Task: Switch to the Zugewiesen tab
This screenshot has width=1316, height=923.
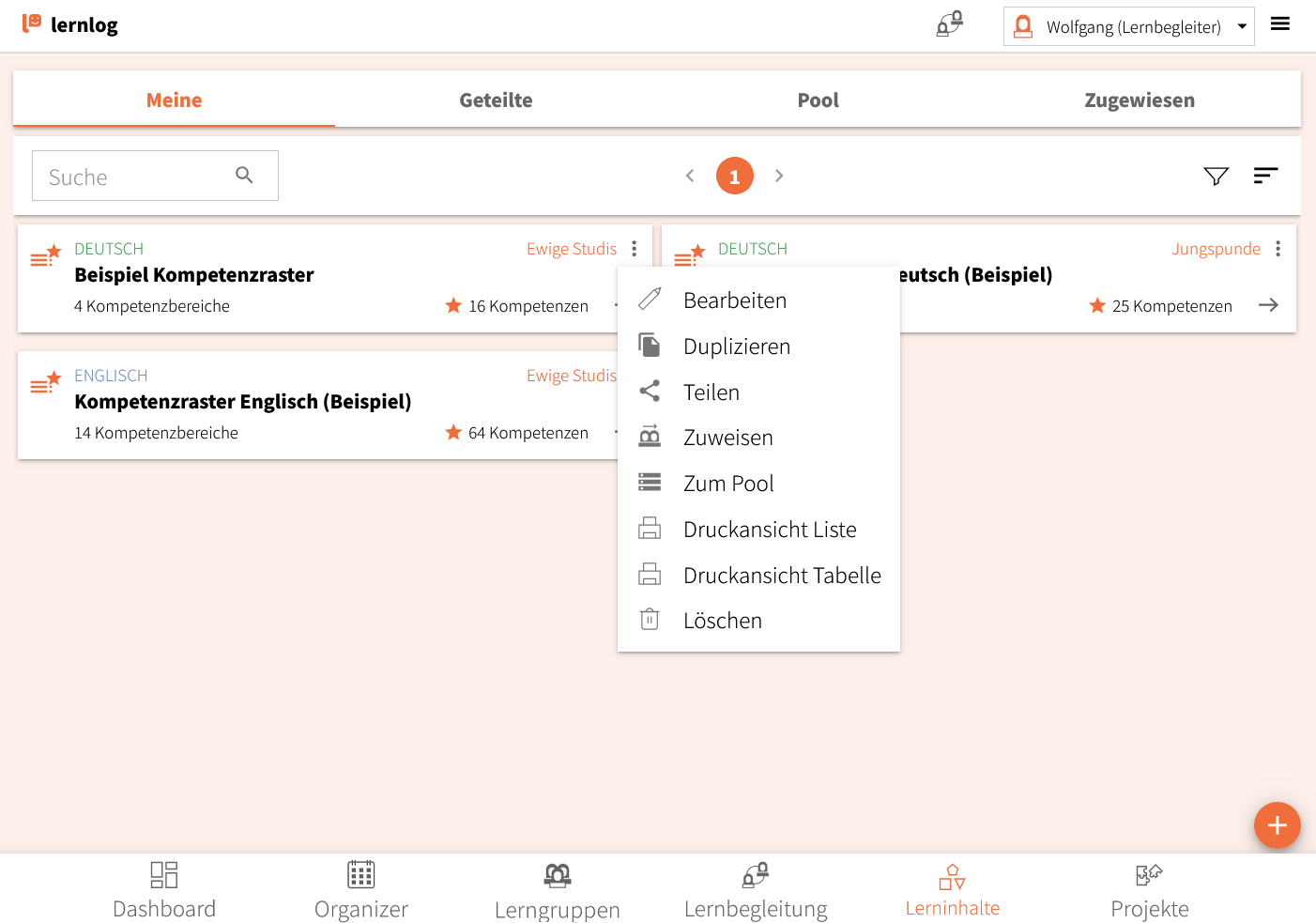Action: [x=1139, y=100]
